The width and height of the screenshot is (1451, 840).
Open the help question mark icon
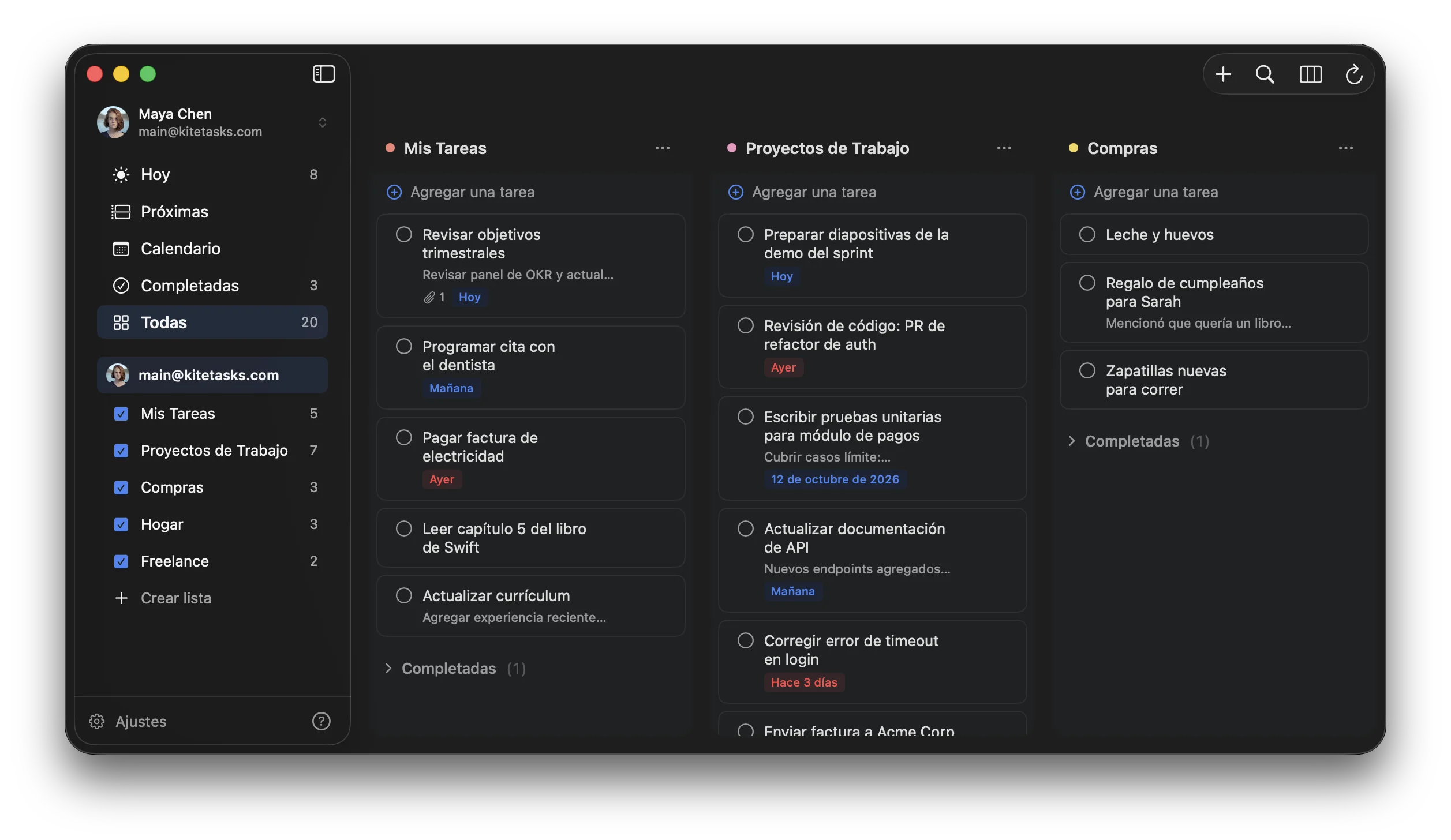(321, 721)
